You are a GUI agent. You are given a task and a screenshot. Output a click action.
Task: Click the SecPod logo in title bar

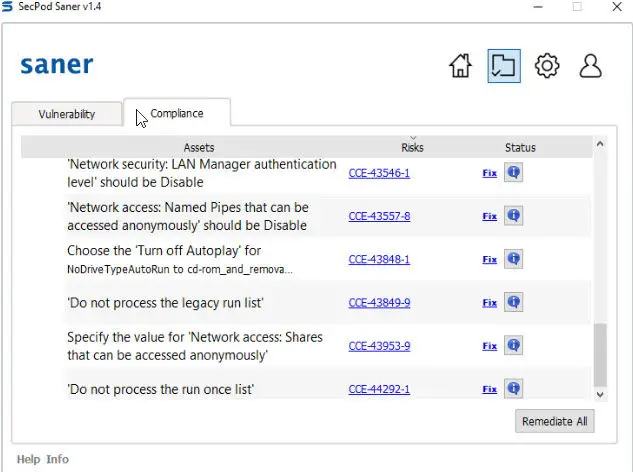click(7, 6)
